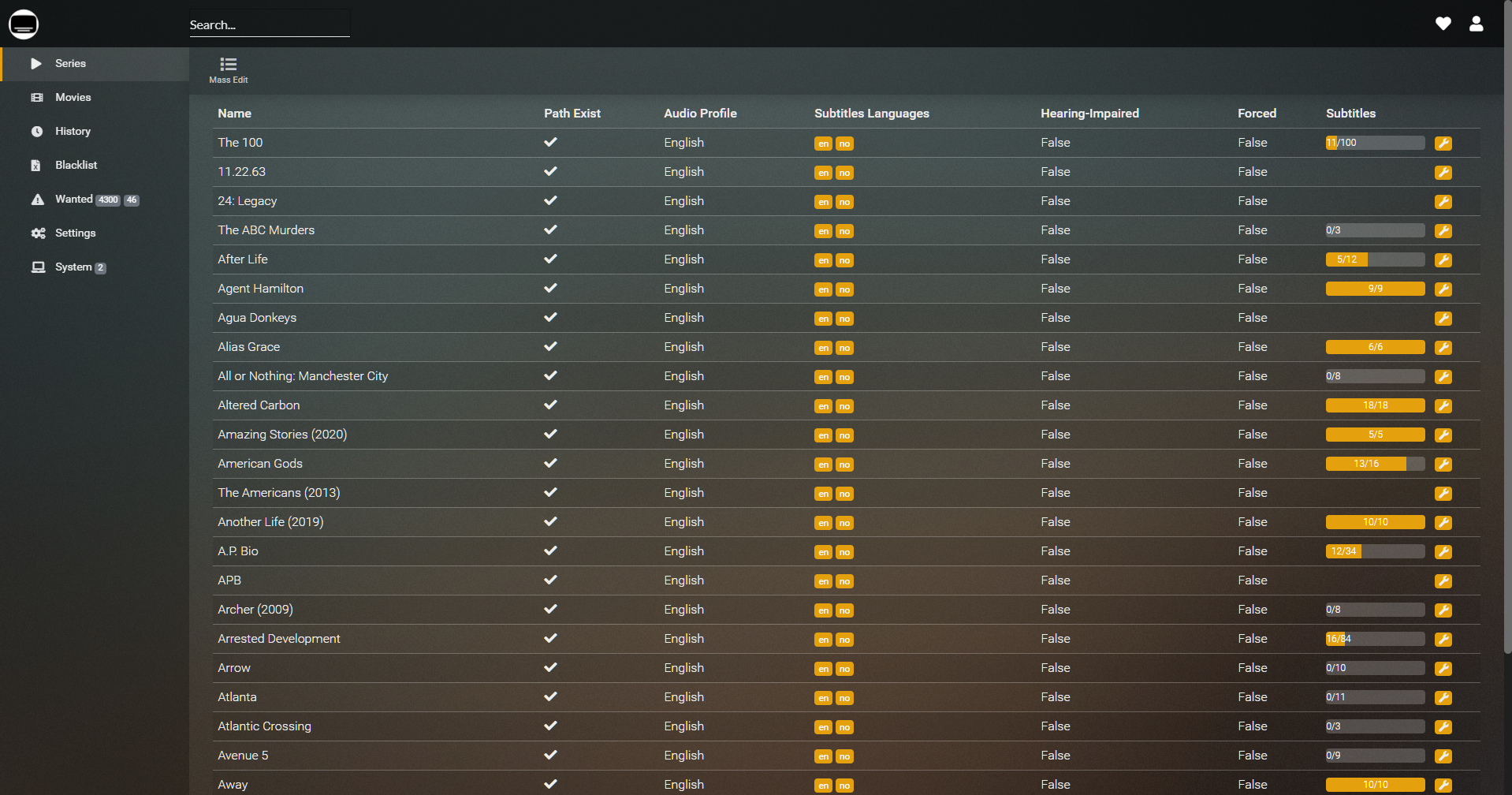Click the Bazarr logo icon
Viewport: 1512px width, 795px height.
(x=24, y=24)
